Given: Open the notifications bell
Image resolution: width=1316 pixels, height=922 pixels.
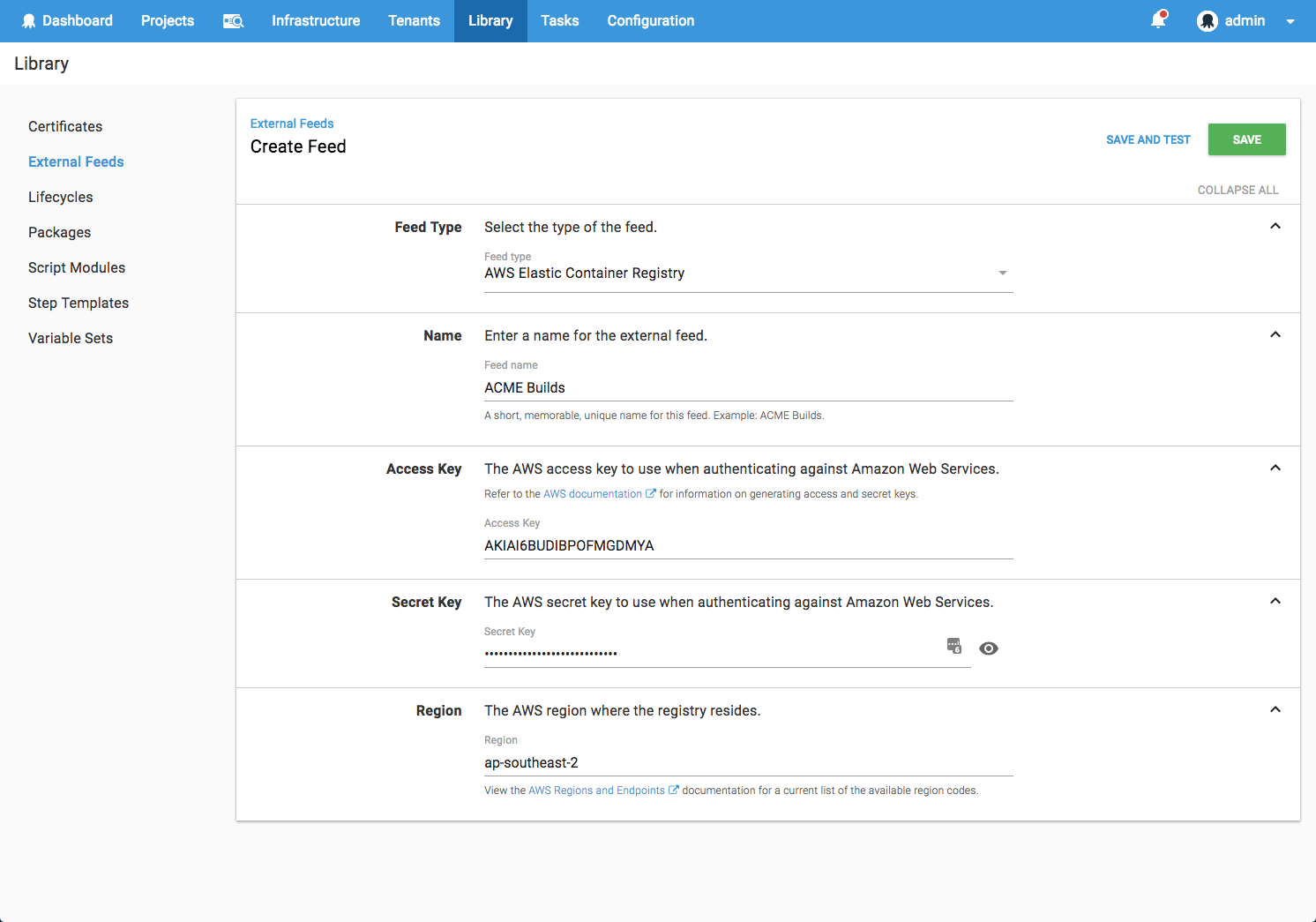Looking at the screenshot, I should (x=1158, y=20).
